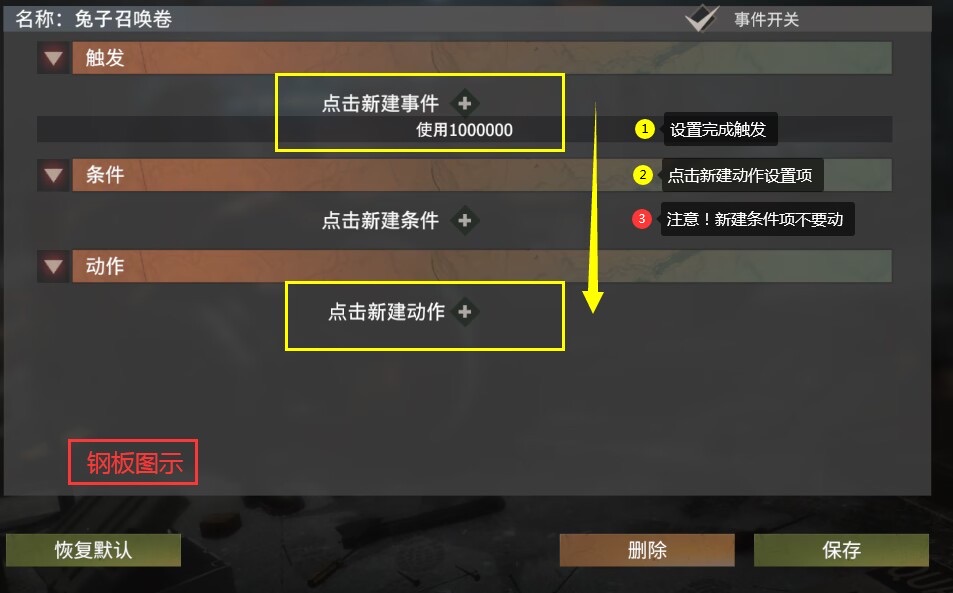
Task: Click the 条件 section header bar
Action: [482, 175]
